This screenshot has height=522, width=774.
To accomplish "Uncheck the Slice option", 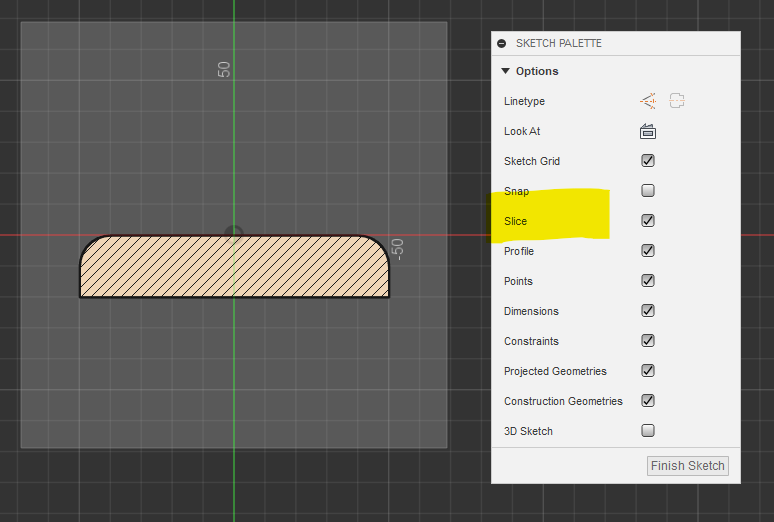I will click(648, 221).
